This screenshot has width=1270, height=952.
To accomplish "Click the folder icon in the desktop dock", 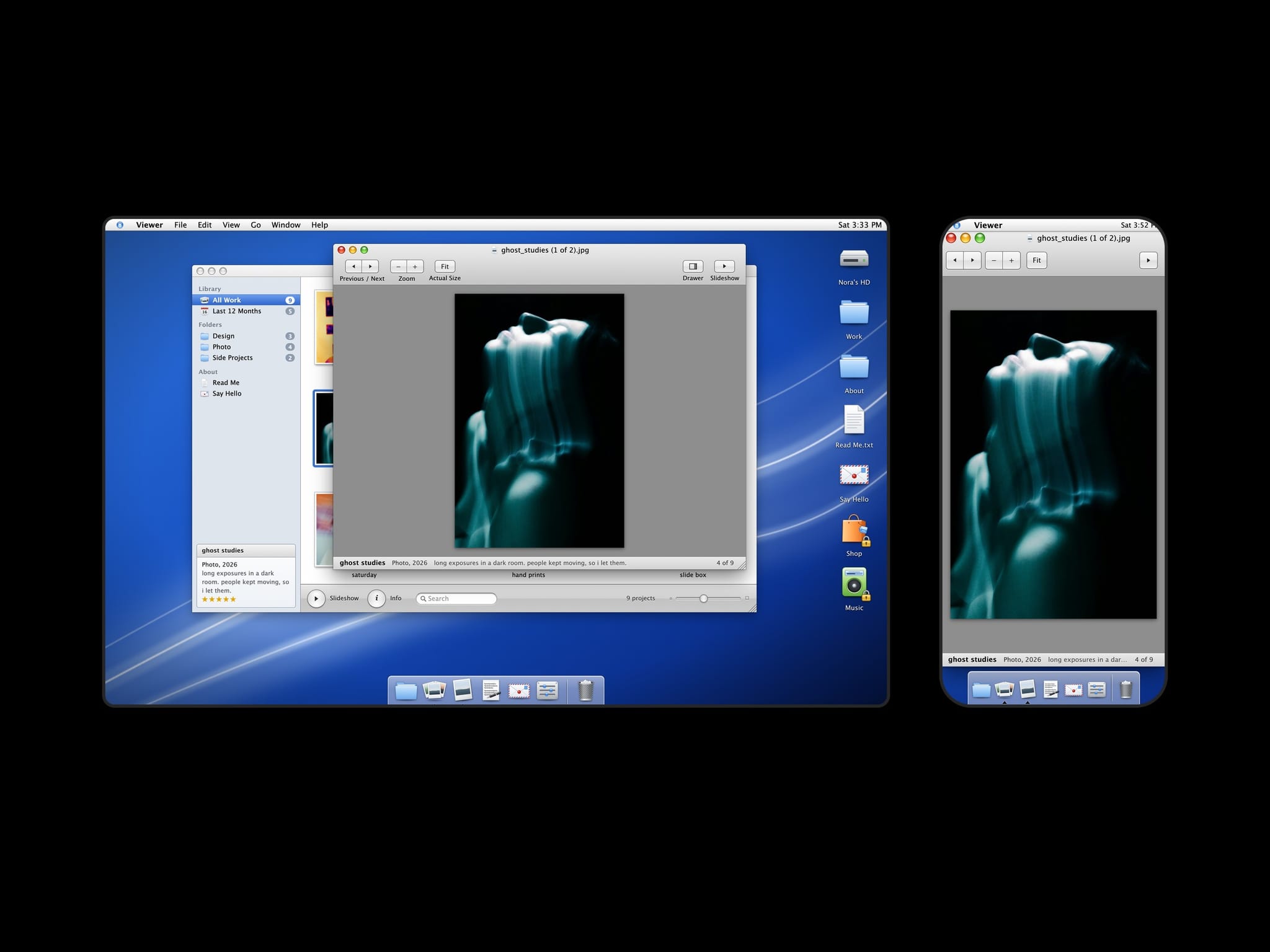I will coord(406,690).
